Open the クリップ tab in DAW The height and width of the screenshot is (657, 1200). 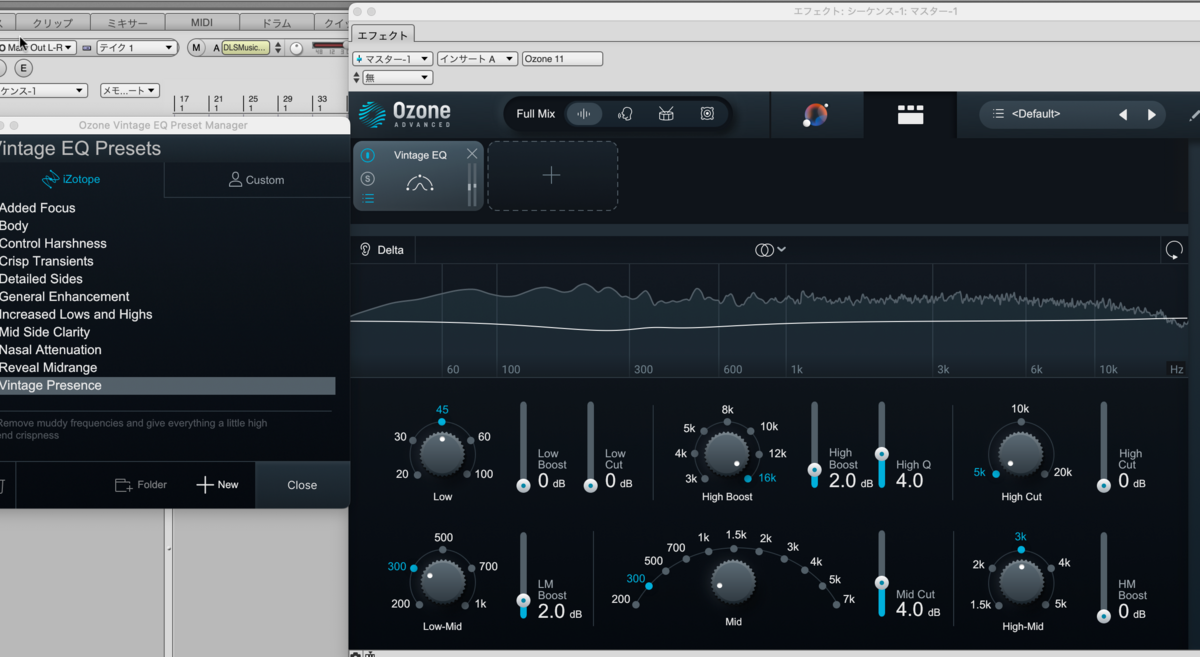click(52, 22)
